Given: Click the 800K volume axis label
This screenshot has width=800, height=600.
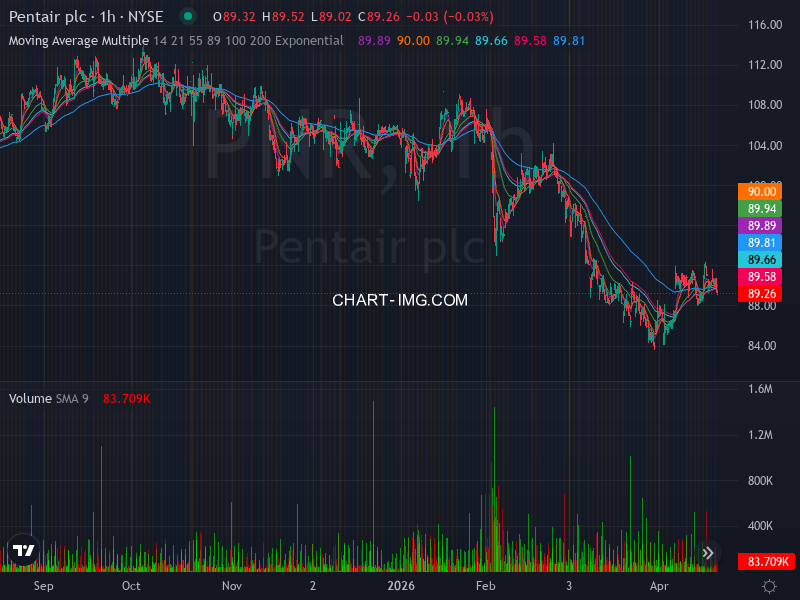Looking at the screenshot, I should click(x=760, y=481).
